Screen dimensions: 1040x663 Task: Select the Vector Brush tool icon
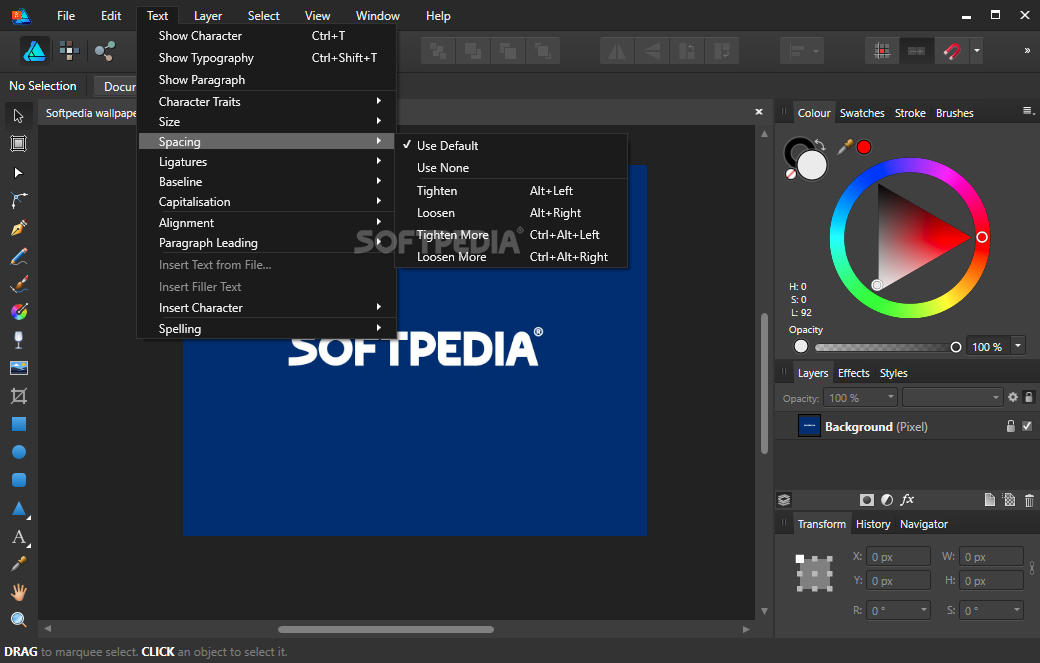19,284
